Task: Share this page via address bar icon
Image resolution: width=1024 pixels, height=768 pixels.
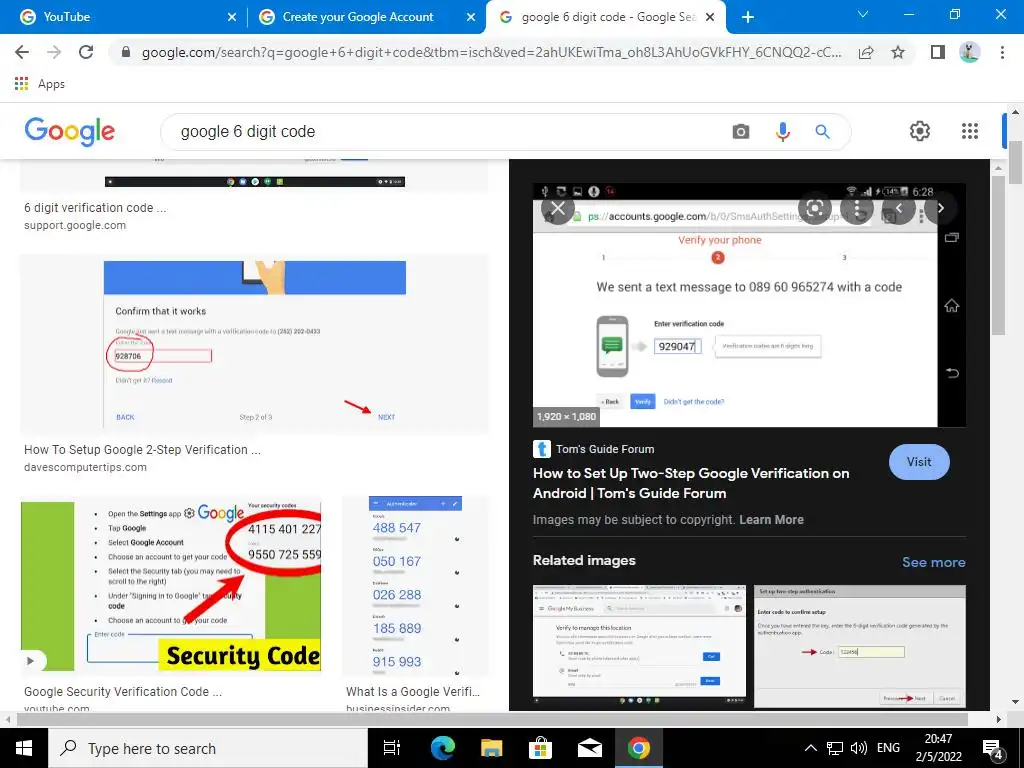Action: [x=866, y=52]
